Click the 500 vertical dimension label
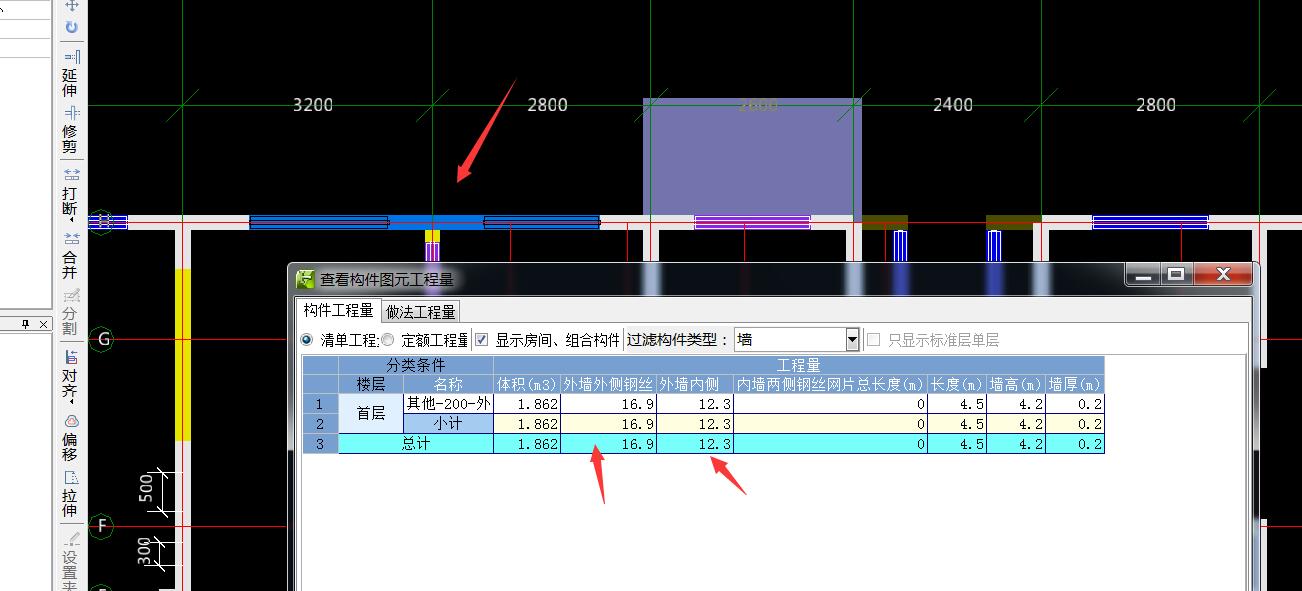This screenshot has width=1302, height=591. coord(146,489)
